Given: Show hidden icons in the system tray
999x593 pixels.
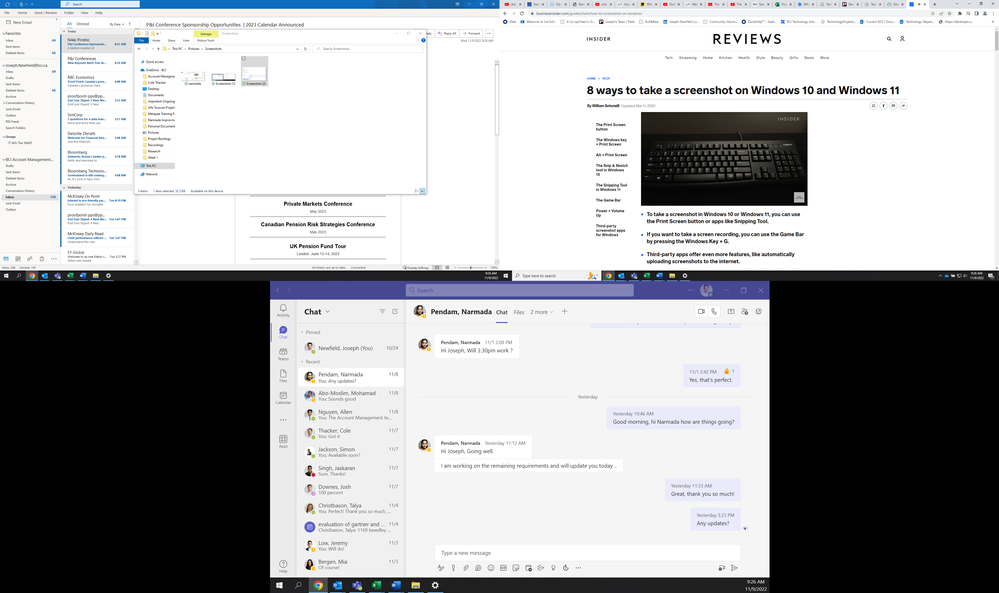Looking at the screenshot, I should [940, 274].
